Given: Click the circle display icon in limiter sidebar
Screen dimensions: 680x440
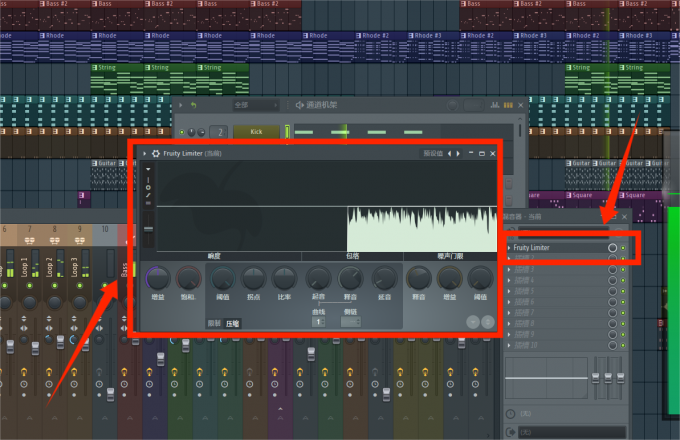Looking at the screenshot, I should 148,187.
